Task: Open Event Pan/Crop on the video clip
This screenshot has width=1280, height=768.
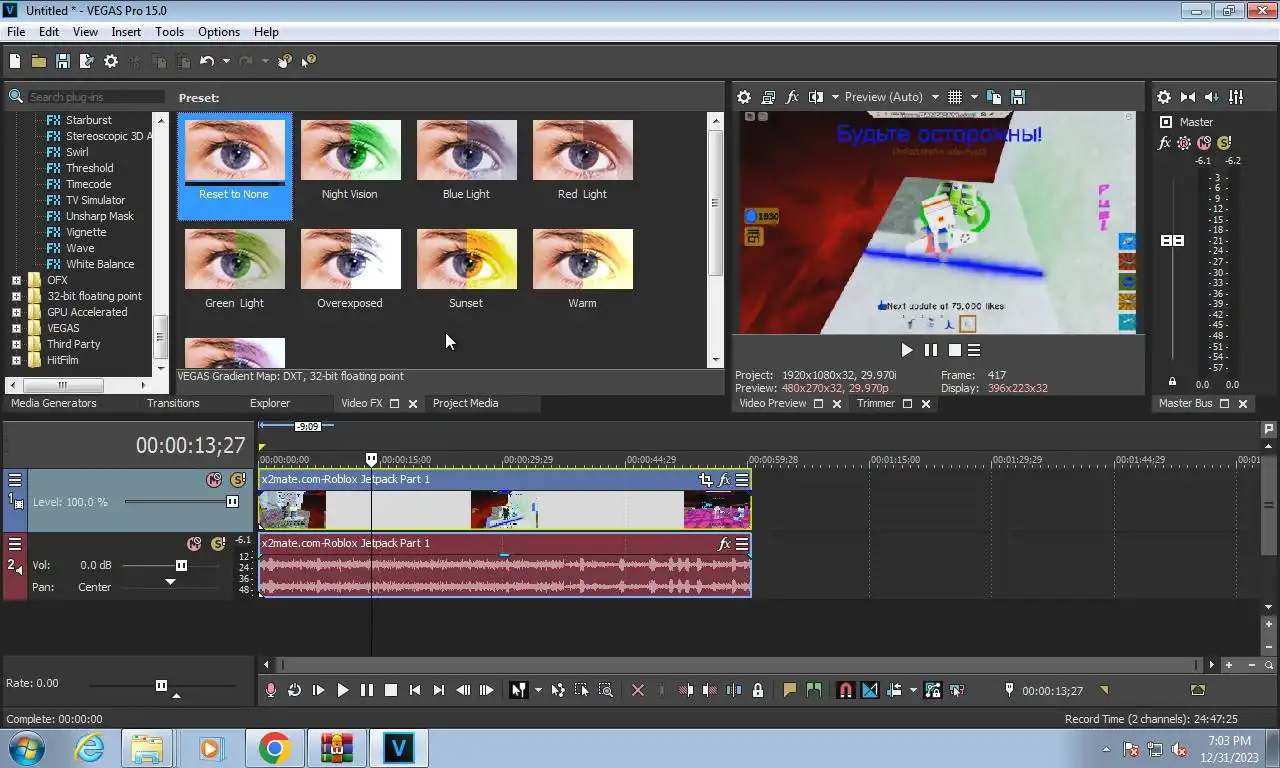Action: [x=706, y=480]
